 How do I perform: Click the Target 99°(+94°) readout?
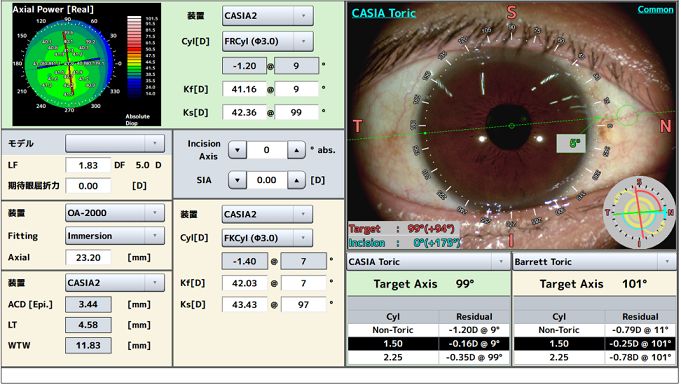(402, 229)
